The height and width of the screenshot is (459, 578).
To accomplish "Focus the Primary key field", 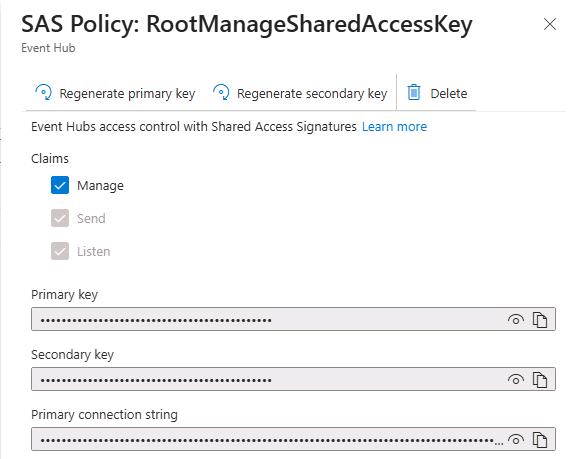I will 293,319.
